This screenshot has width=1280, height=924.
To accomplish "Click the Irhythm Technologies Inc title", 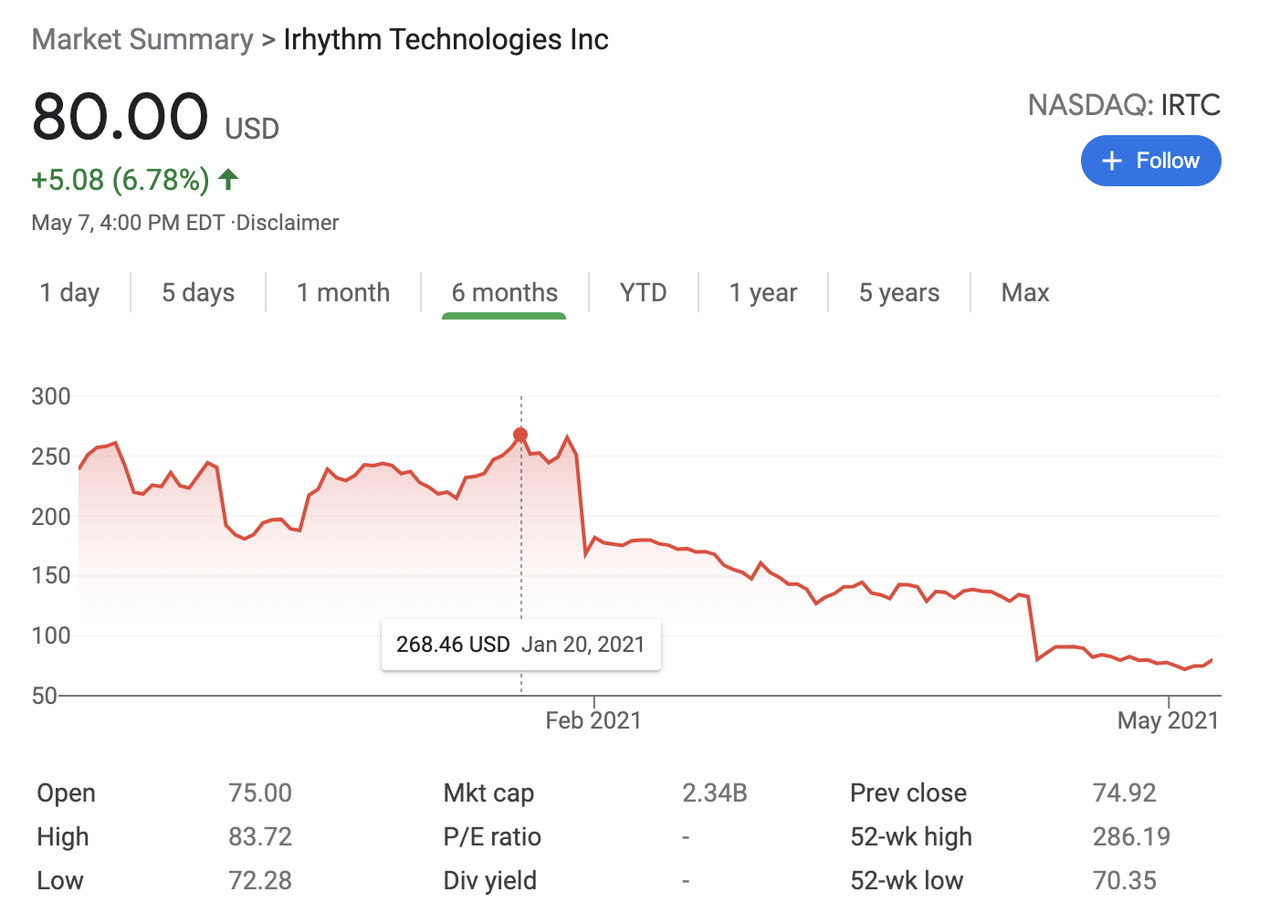I will [x=446, y=40].
